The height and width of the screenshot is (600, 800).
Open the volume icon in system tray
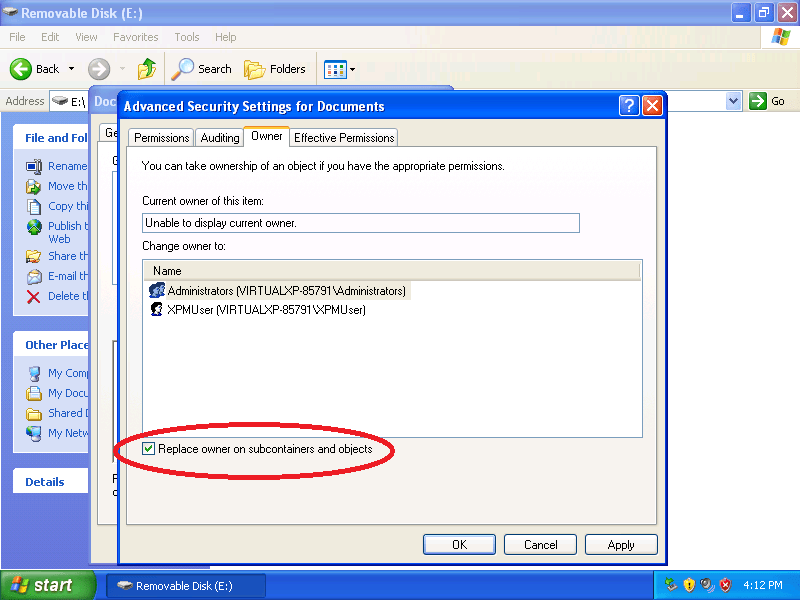point(706,585)
